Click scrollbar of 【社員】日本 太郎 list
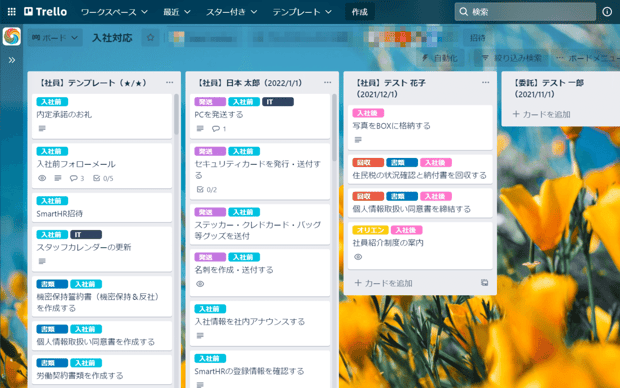Viewport: 620px width, 388px height. click(x=335, y=127)
